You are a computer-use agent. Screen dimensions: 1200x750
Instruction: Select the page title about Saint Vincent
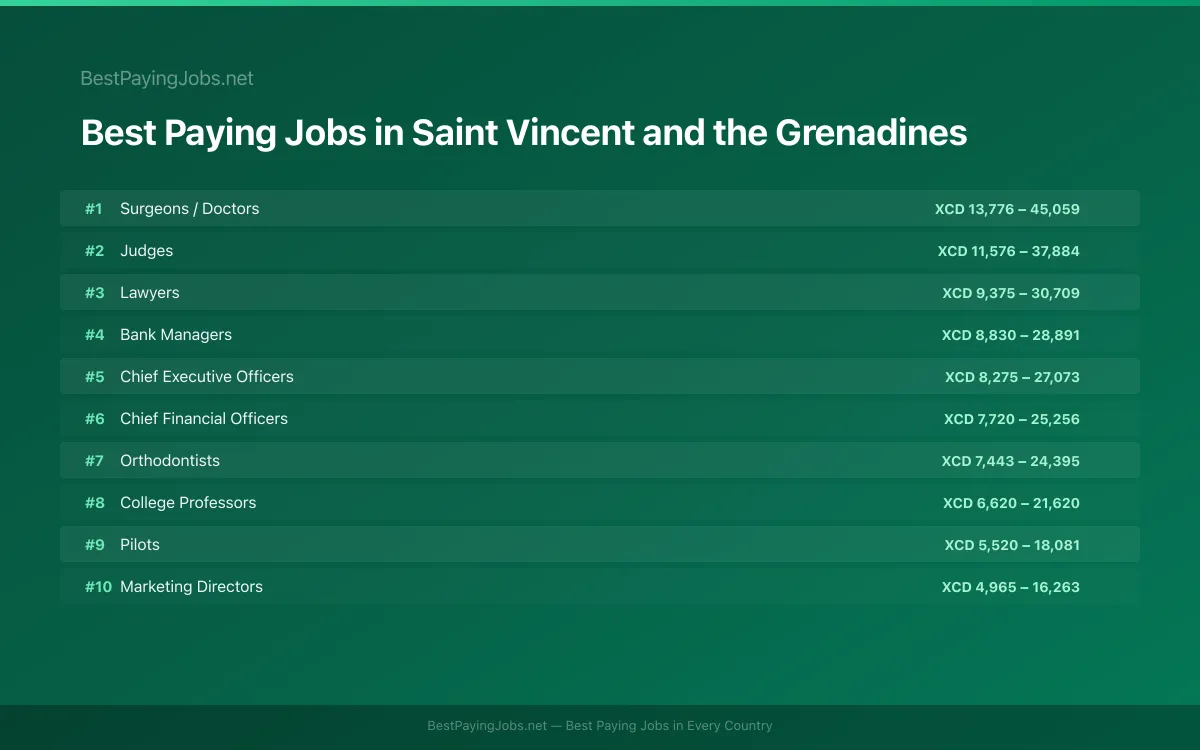coord(524,133)
